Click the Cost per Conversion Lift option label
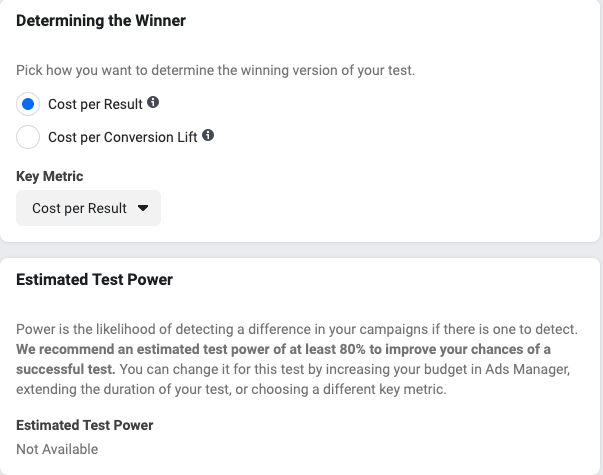 (122, 136)
